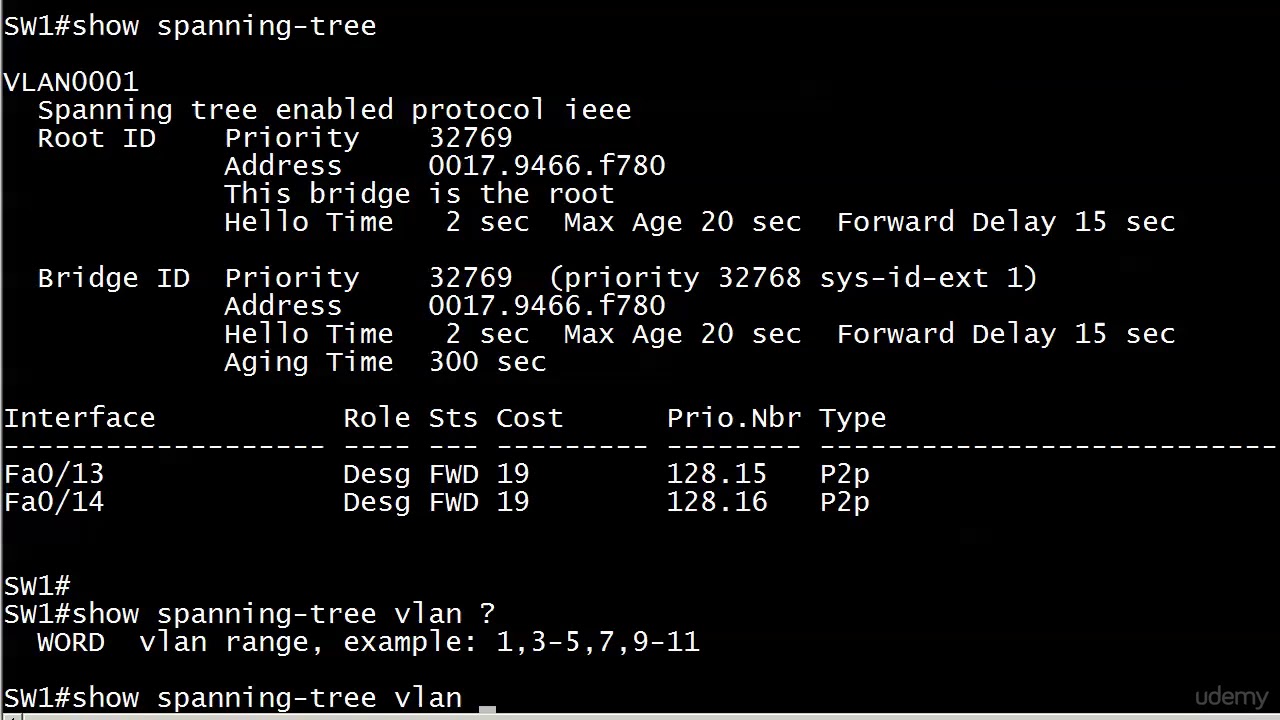This screenshot has height=720, width=1280.
Task: Click the Bridge ID address value
Action: tap(546, 306)
